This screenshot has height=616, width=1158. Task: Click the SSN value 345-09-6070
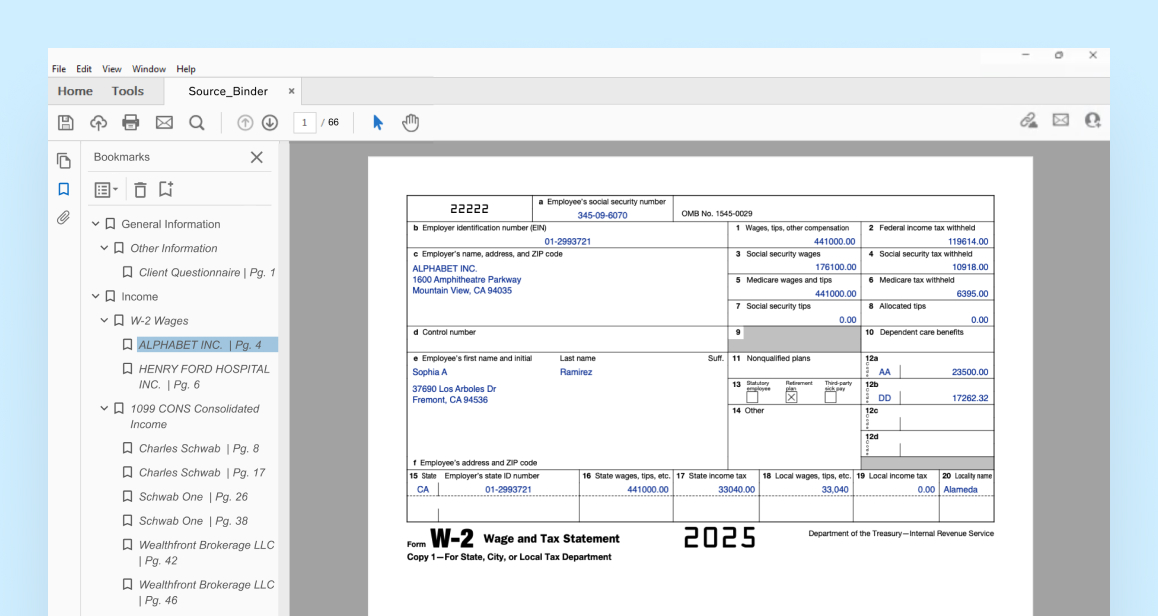tap(603, 216)
